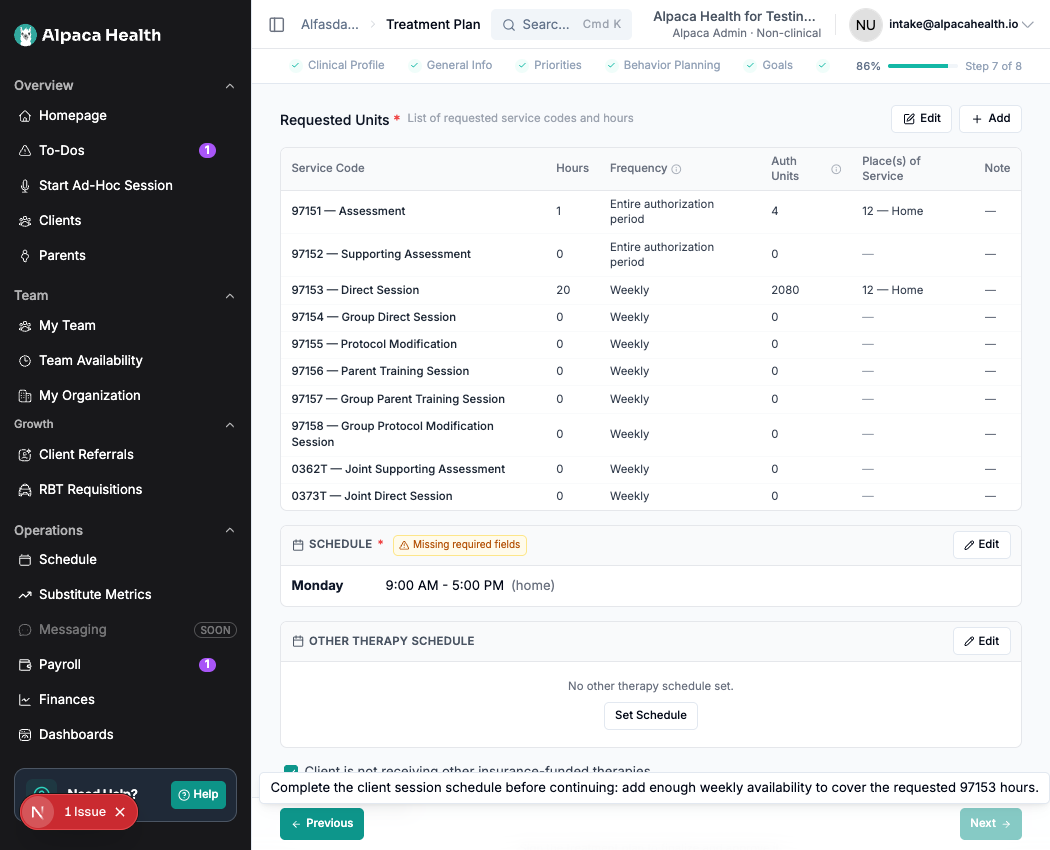This screenshot has height=850, width=1050.
Task: Select the 97151 — Assessment row
Action: (x=650, y=211)
